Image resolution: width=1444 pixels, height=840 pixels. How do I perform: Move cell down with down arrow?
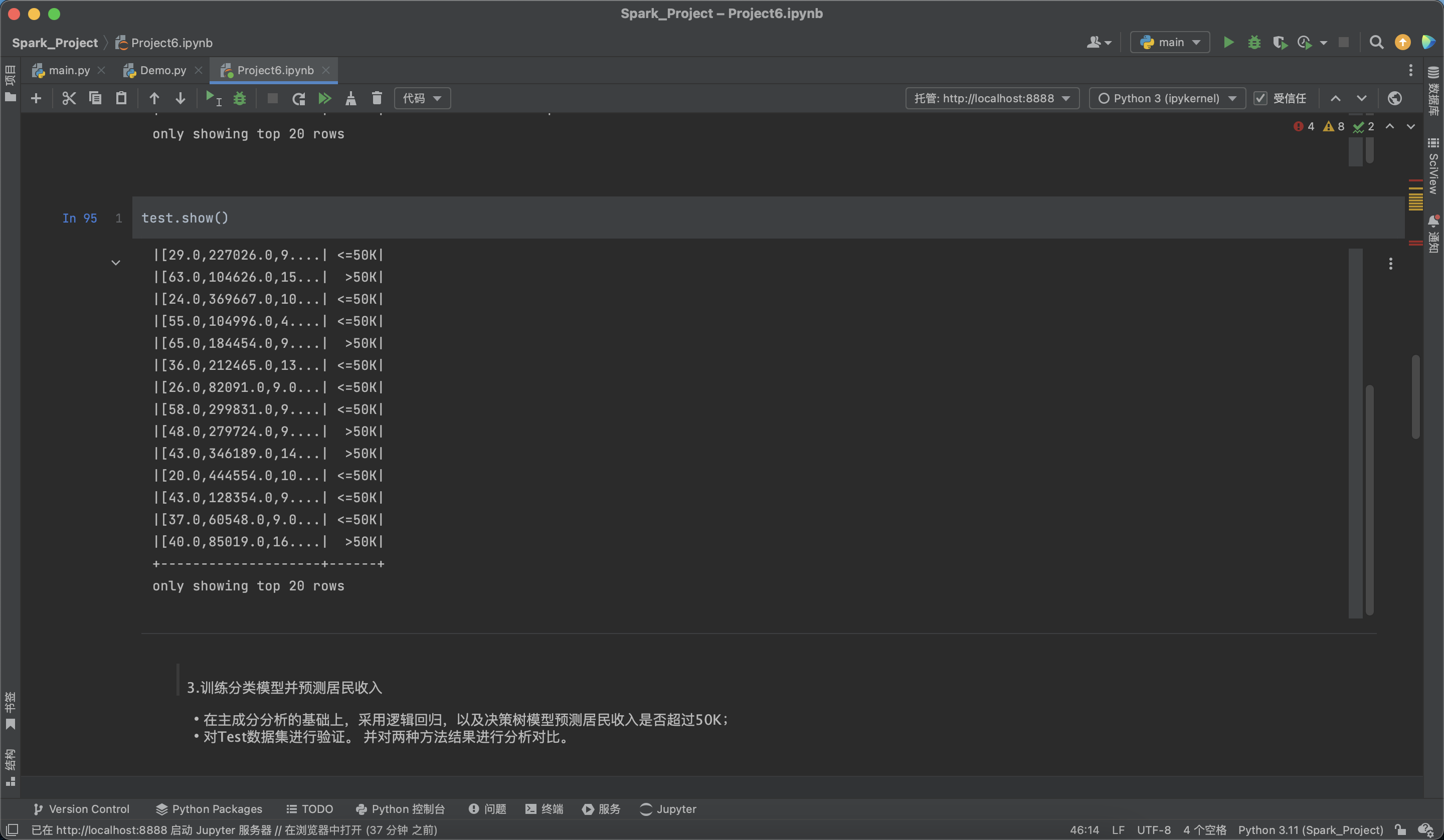tap(180, 99)
